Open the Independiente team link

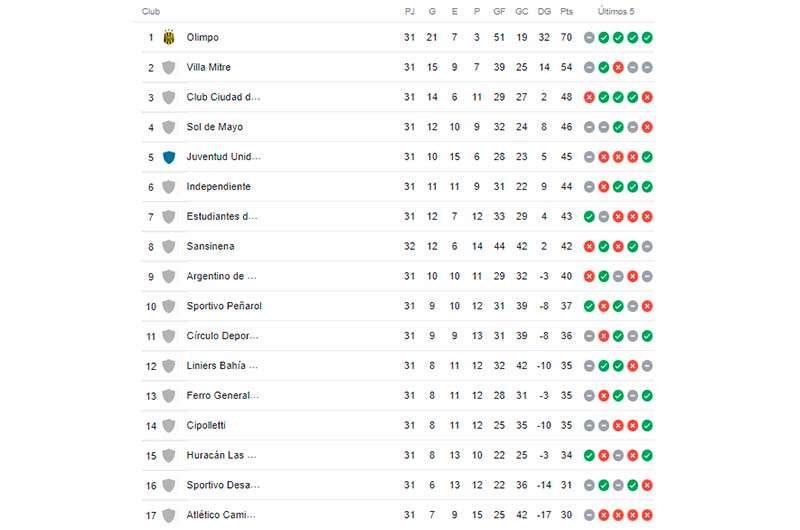(218, 187)
